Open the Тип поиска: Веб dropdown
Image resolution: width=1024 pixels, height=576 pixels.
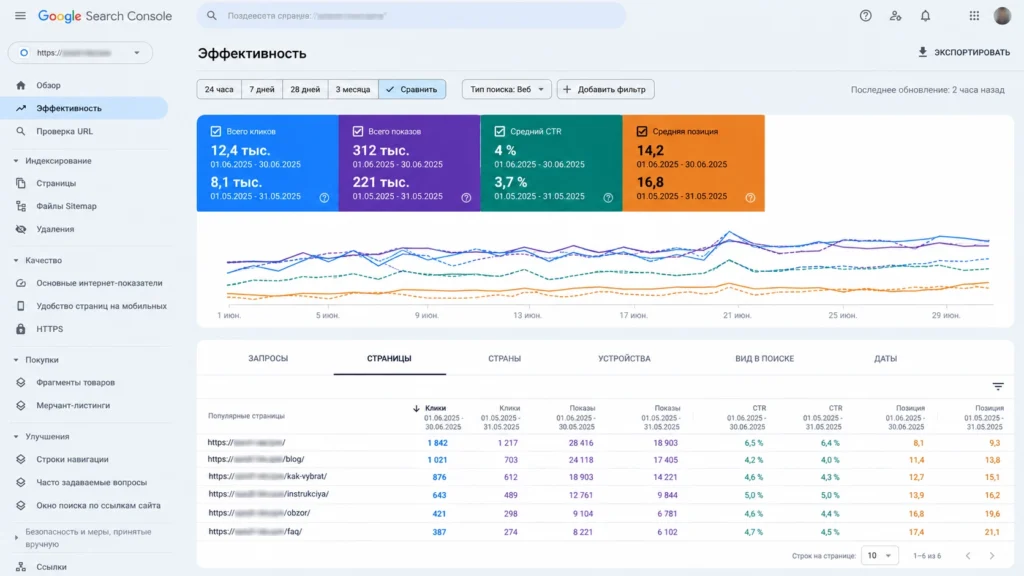pos(507,89)
